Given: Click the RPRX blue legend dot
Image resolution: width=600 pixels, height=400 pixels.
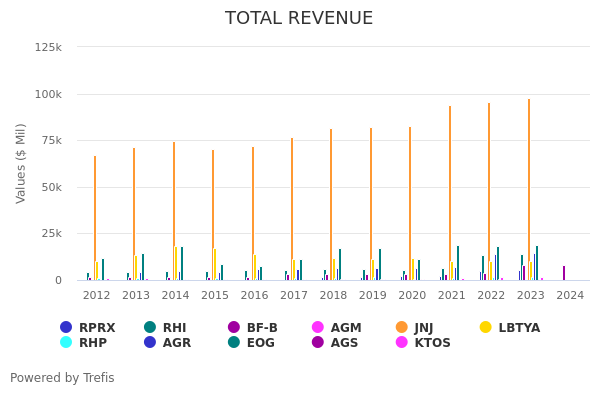Looking at the screenshot, I should pos(66,328).
